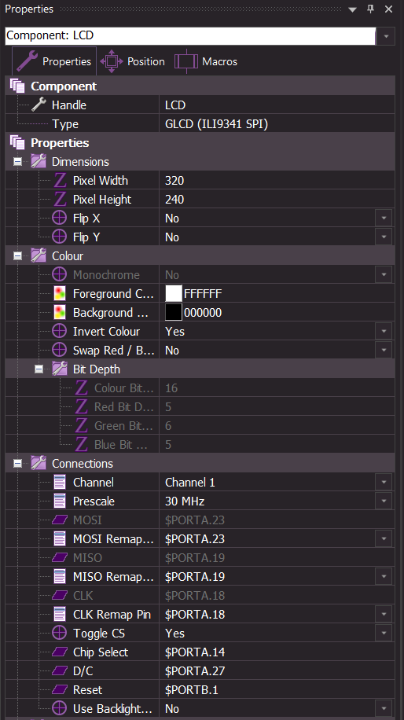
Task: Switch to the Position tab
Action: (133, 61)
